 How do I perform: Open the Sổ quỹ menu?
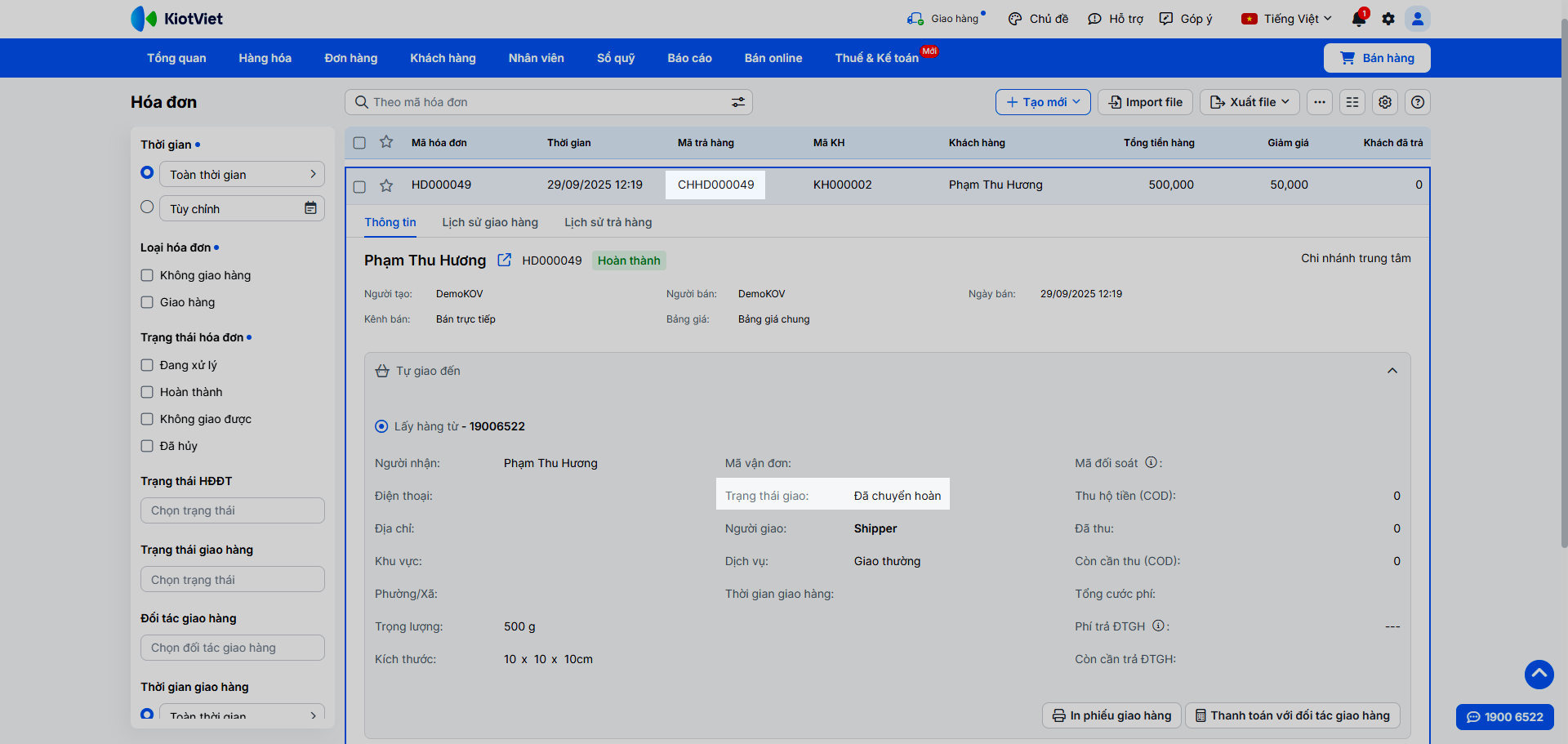coord(616,58)
